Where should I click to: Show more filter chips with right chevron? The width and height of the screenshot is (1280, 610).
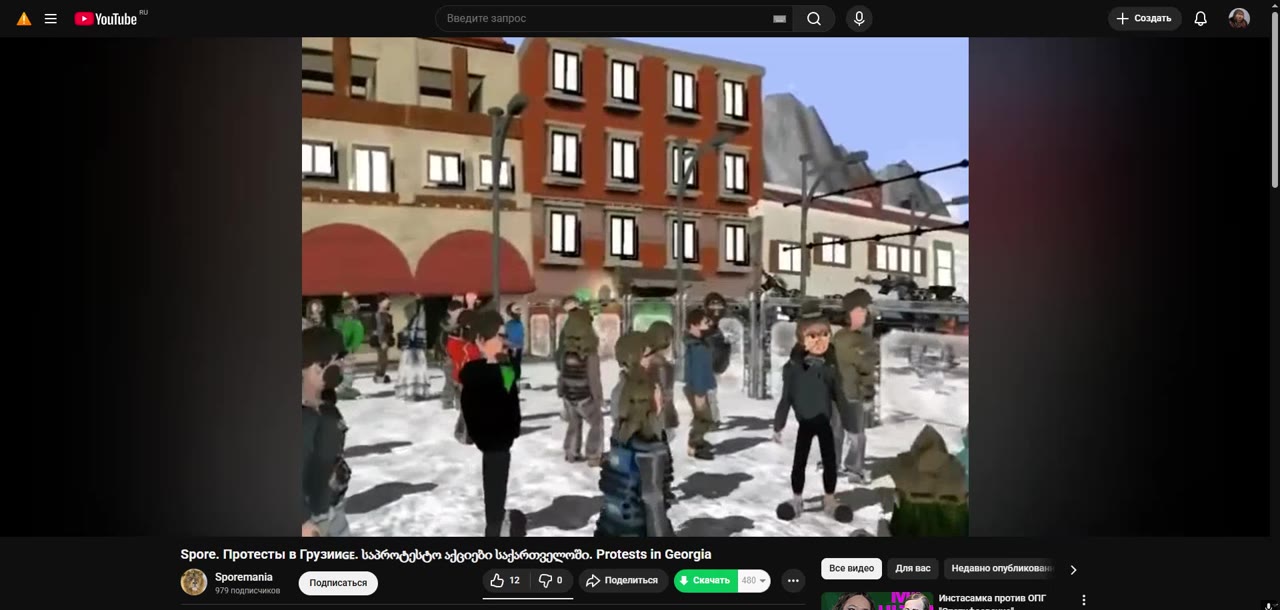pos(1073,570)
